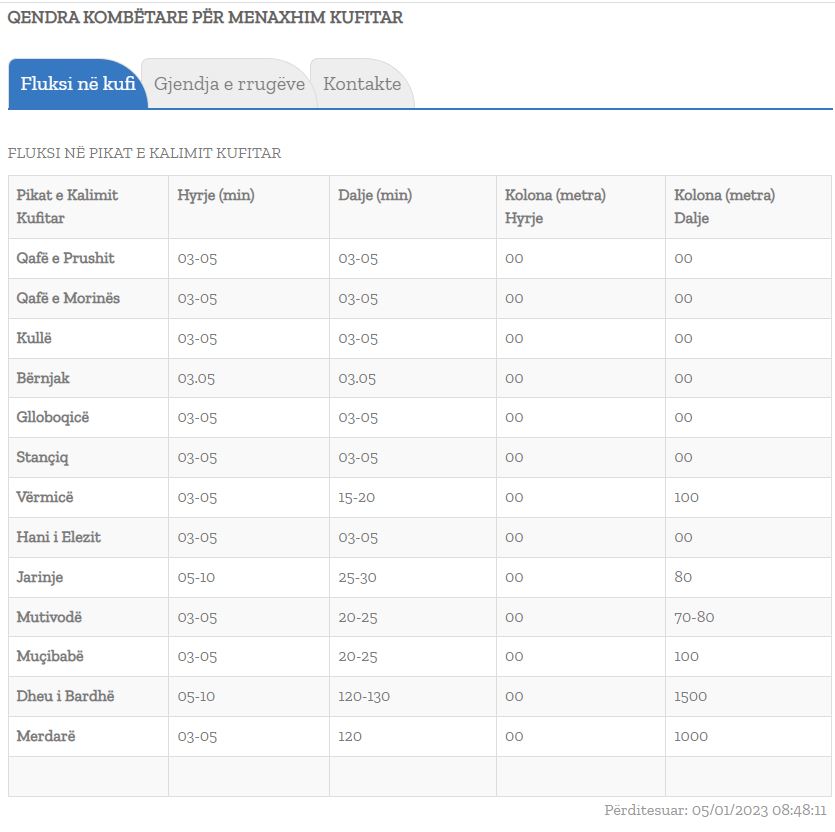Click the Jarinje border point name
This screenshot has height=832, width=835.
[x=40, y=577]
